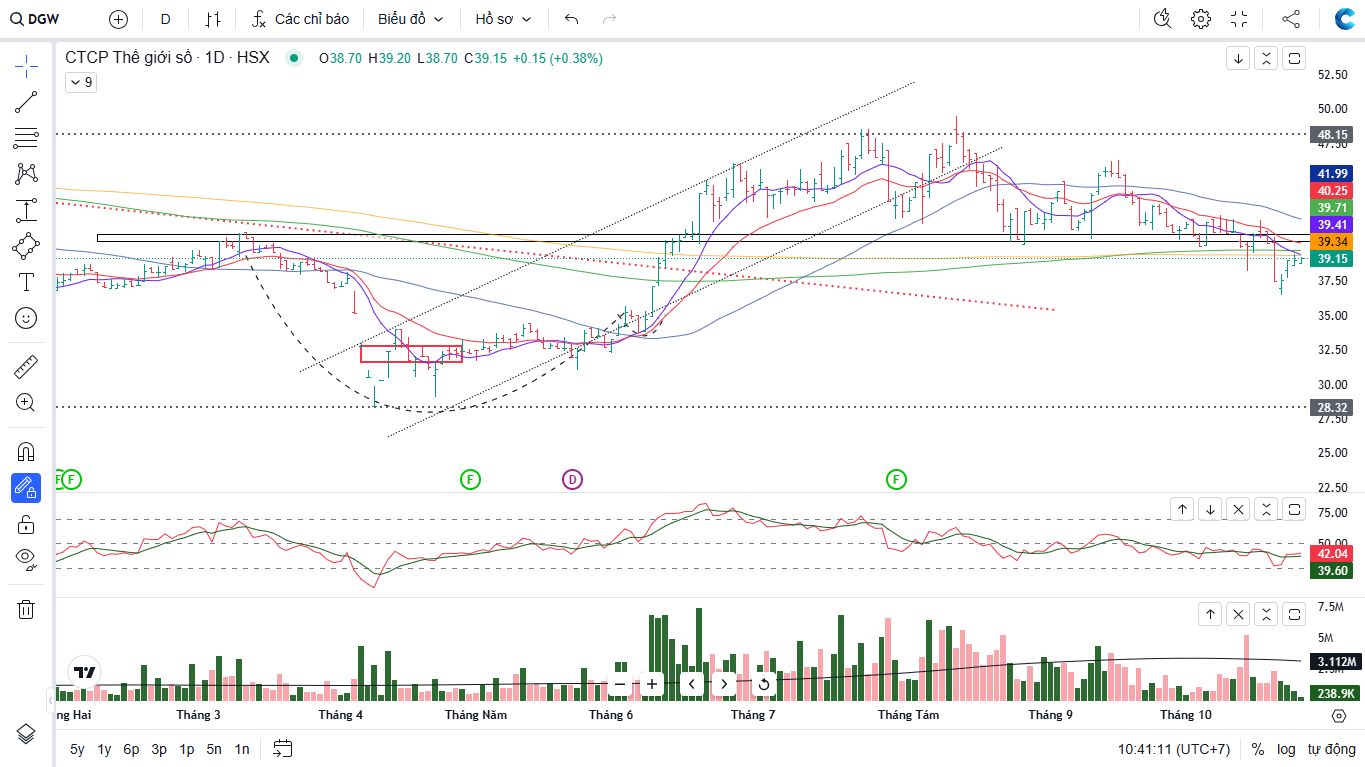Hide all drawings with eye icon
This screenshot has height=767, width=1365.
pyautogui.click(x=26, y=558)
